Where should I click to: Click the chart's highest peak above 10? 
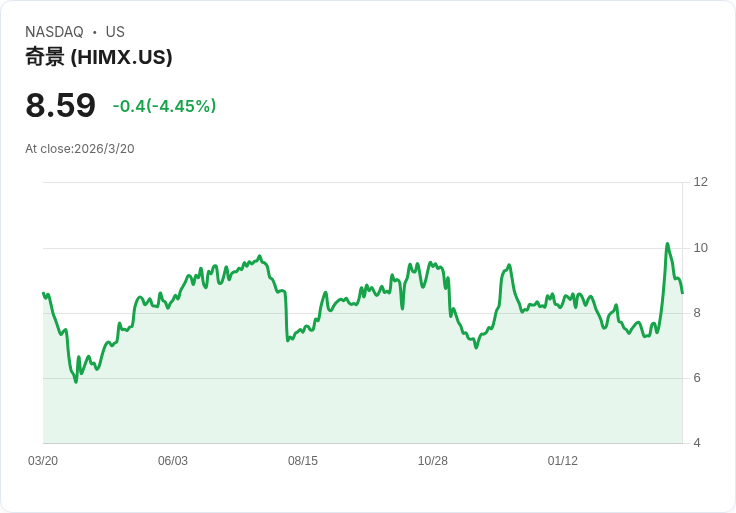click(x=667, y=244)
